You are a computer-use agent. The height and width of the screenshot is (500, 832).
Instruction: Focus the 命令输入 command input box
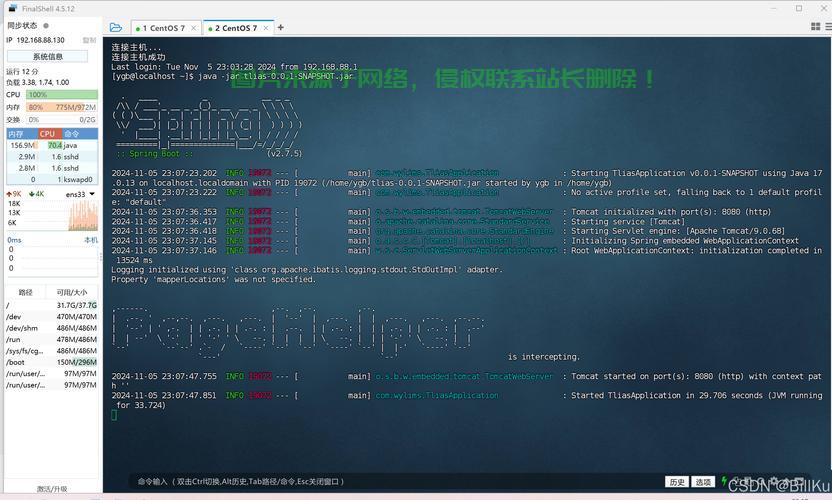[x=393, y=482]
